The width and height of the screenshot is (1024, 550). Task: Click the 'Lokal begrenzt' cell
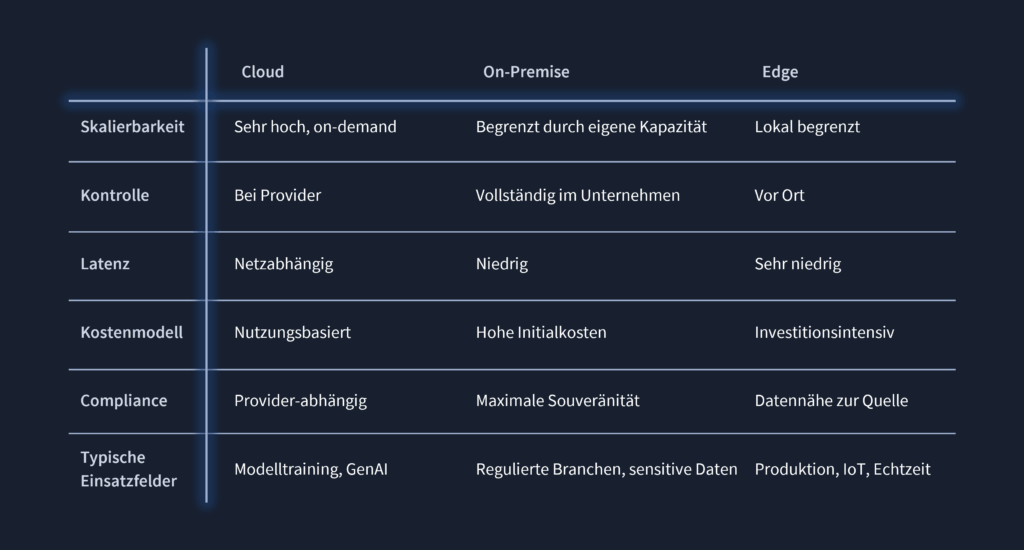[x=807, y=127]
